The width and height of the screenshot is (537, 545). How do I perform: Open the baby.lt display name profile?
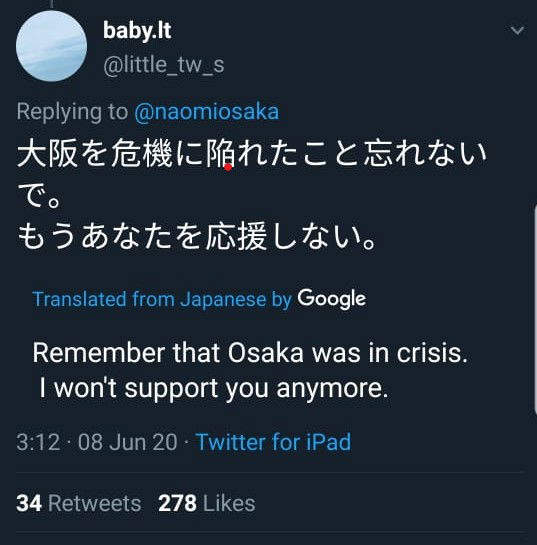click(x=137, y=31)
